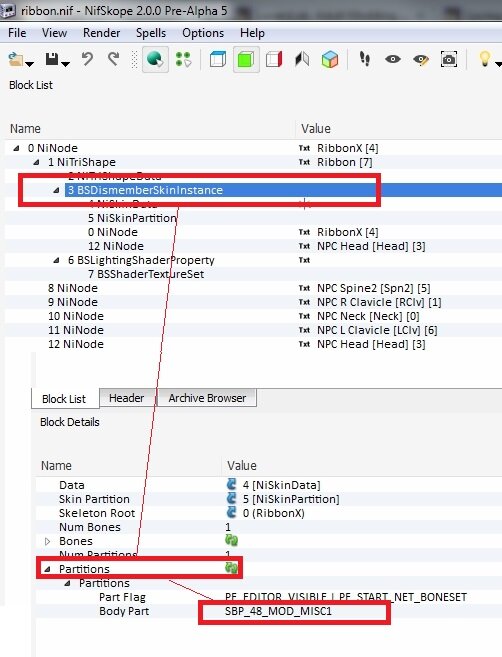Click Block List Name column header
The image size is (502, 657).
(x=25, y=129)
